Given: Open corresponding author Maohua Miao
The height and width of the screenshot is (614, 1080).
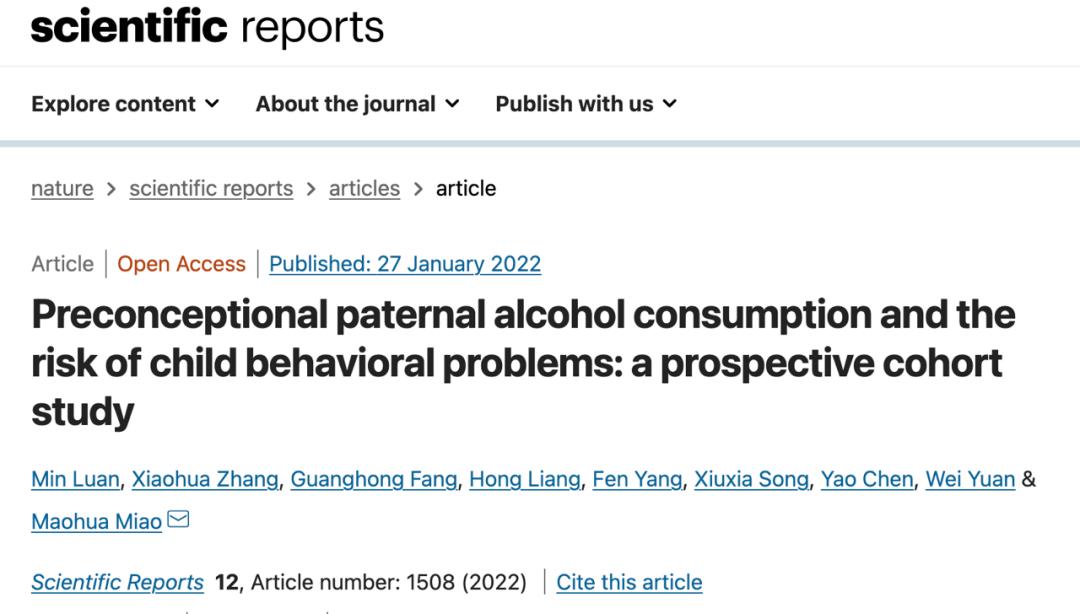Looking at the screenshot, I should tap(96, 522).
